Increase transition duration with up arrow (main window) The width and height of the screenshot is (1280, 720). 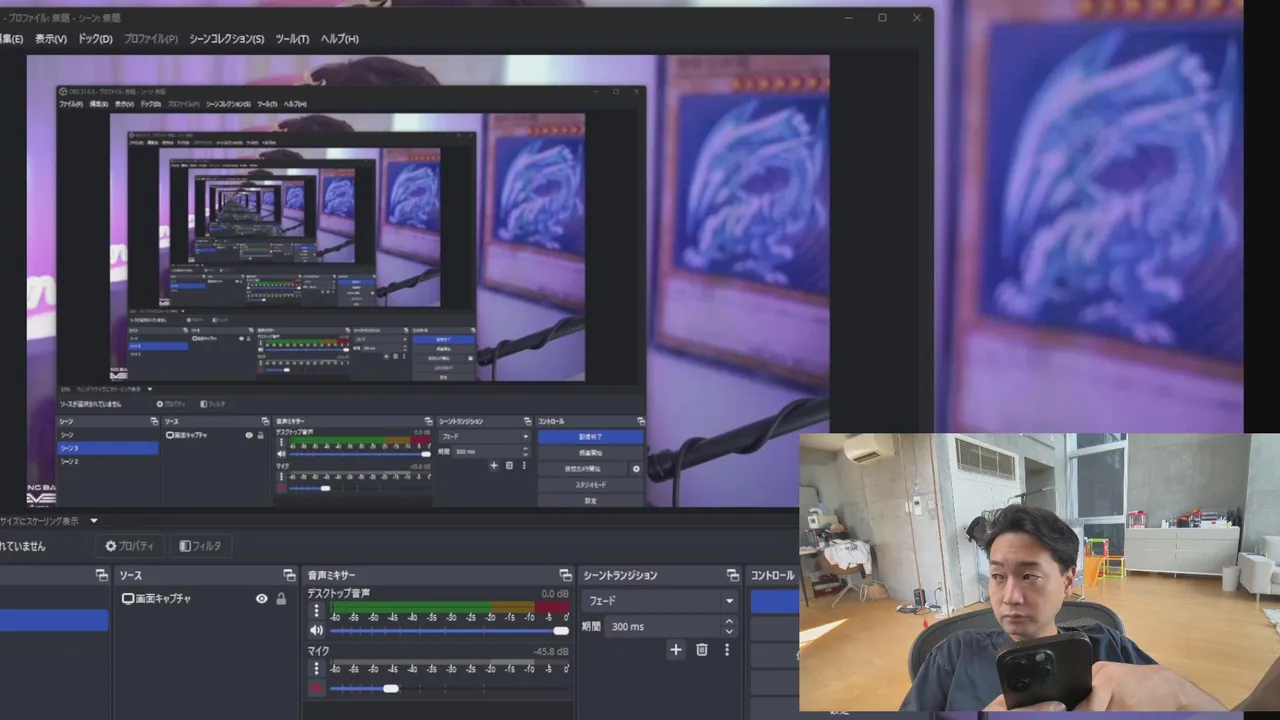[x=729, y=622]
